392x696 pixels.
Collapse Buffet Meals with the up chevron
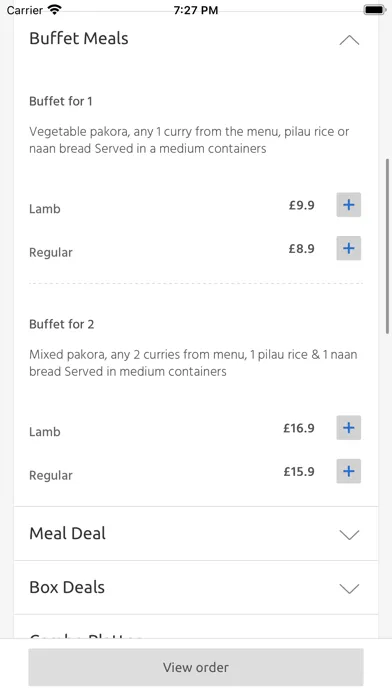coord(349,40)
